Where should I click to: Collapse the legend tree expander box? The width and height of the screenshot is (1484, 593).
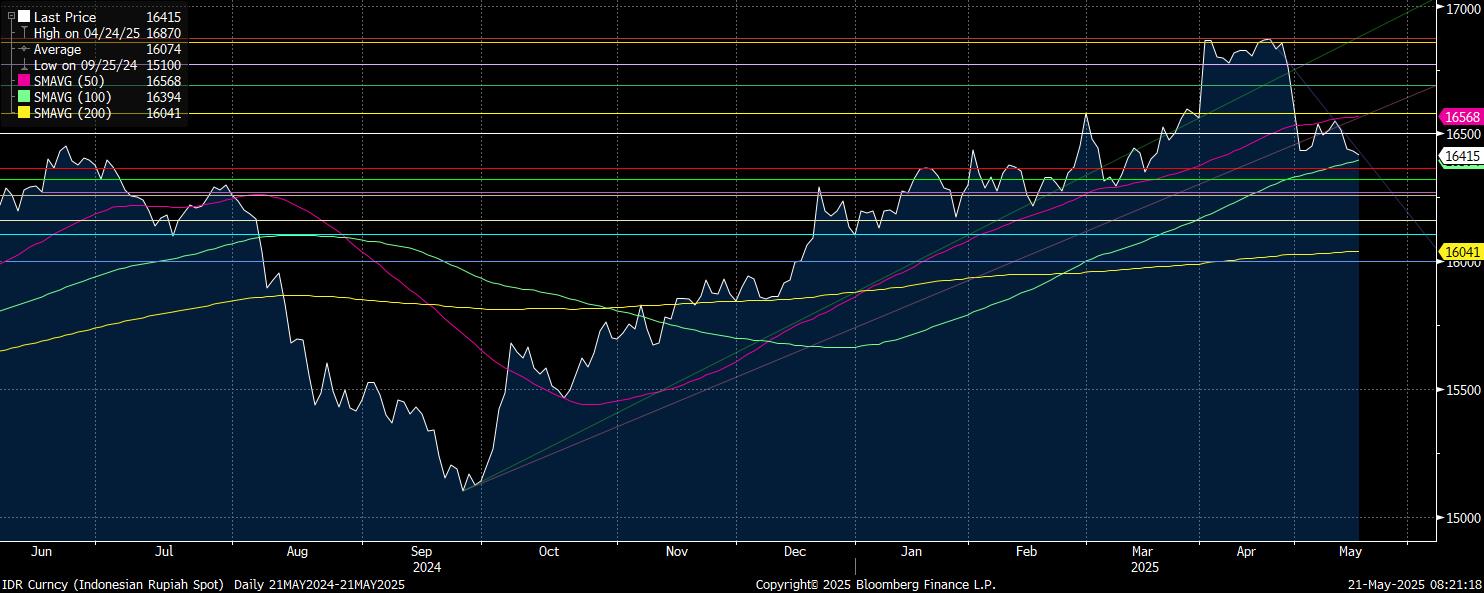[11, 17]
